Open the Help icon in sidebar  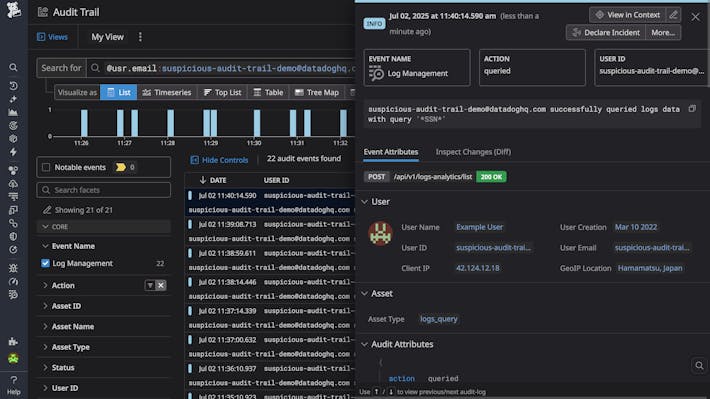click(x=13, y=385)
